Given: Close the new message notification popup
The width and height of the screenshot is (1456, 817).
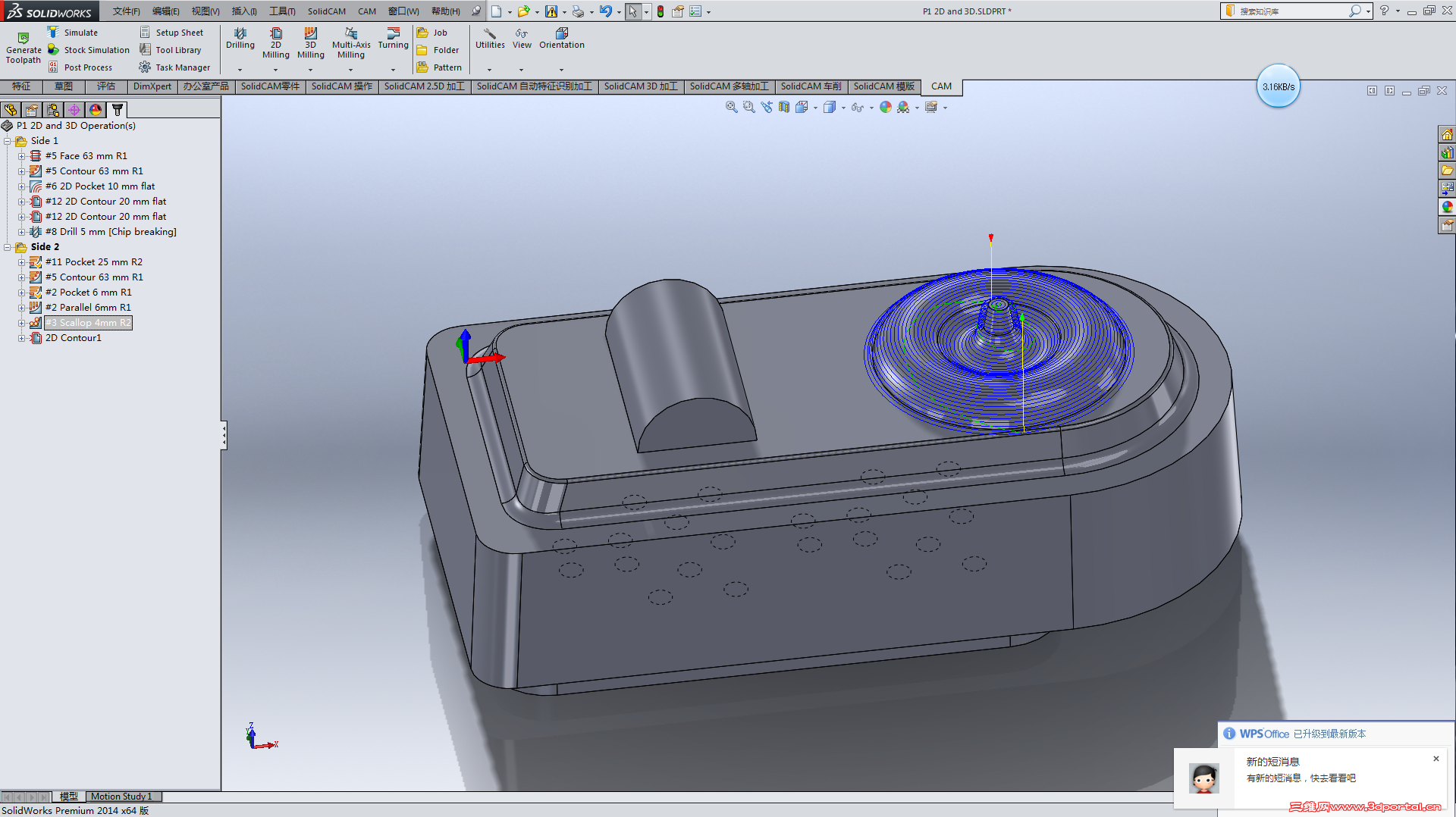Looking at the screenshot, I should point(1436,759).
